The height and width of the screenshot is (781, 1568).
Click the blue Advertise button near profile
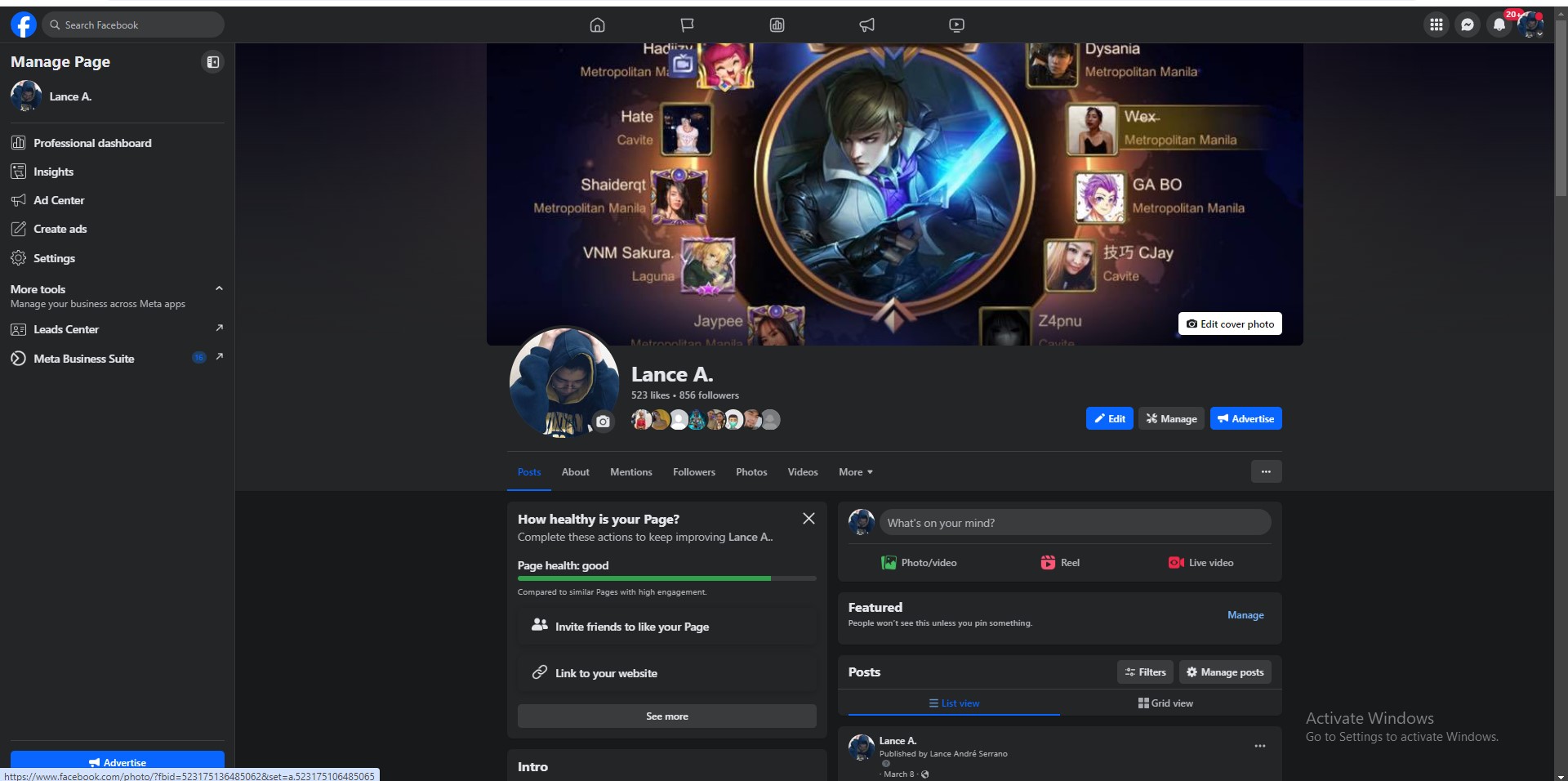pos(1246,418)
